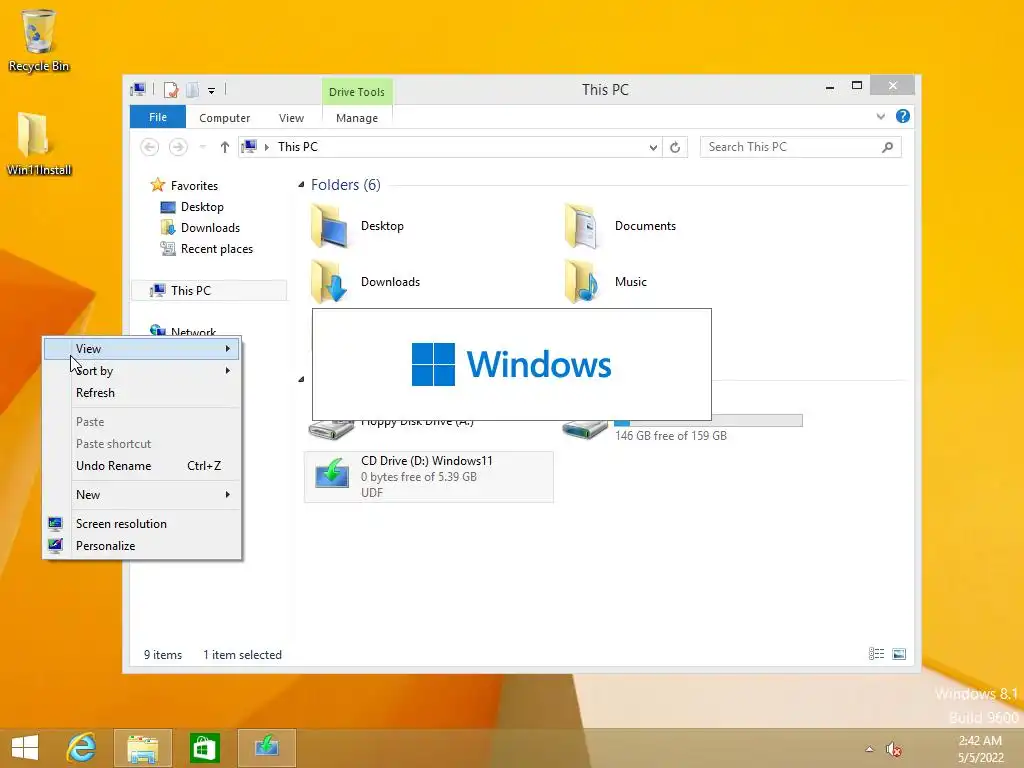
Task: Switch to the Computer ribbon tab
Action: [225, 118]
